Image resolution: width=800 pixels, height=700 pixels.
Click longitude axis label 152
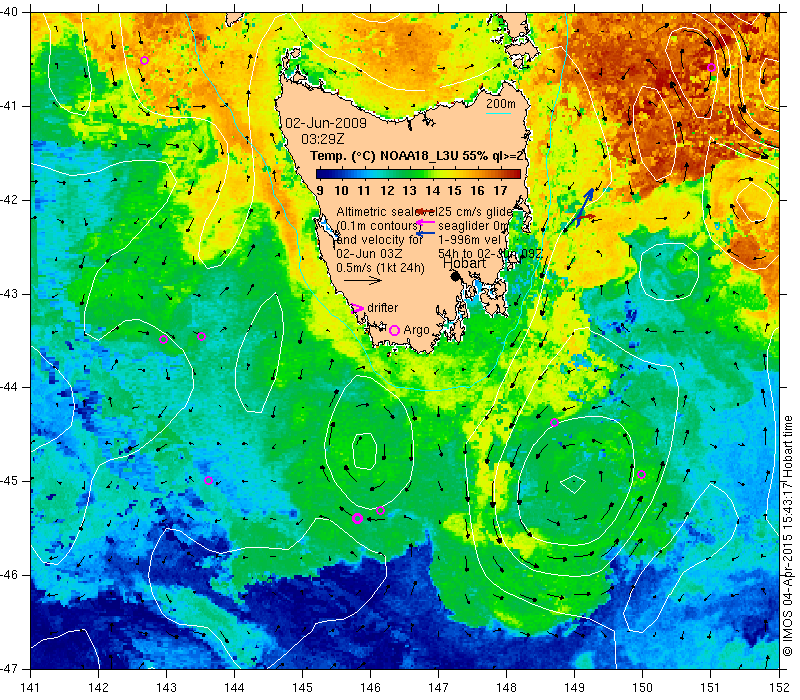780,688
